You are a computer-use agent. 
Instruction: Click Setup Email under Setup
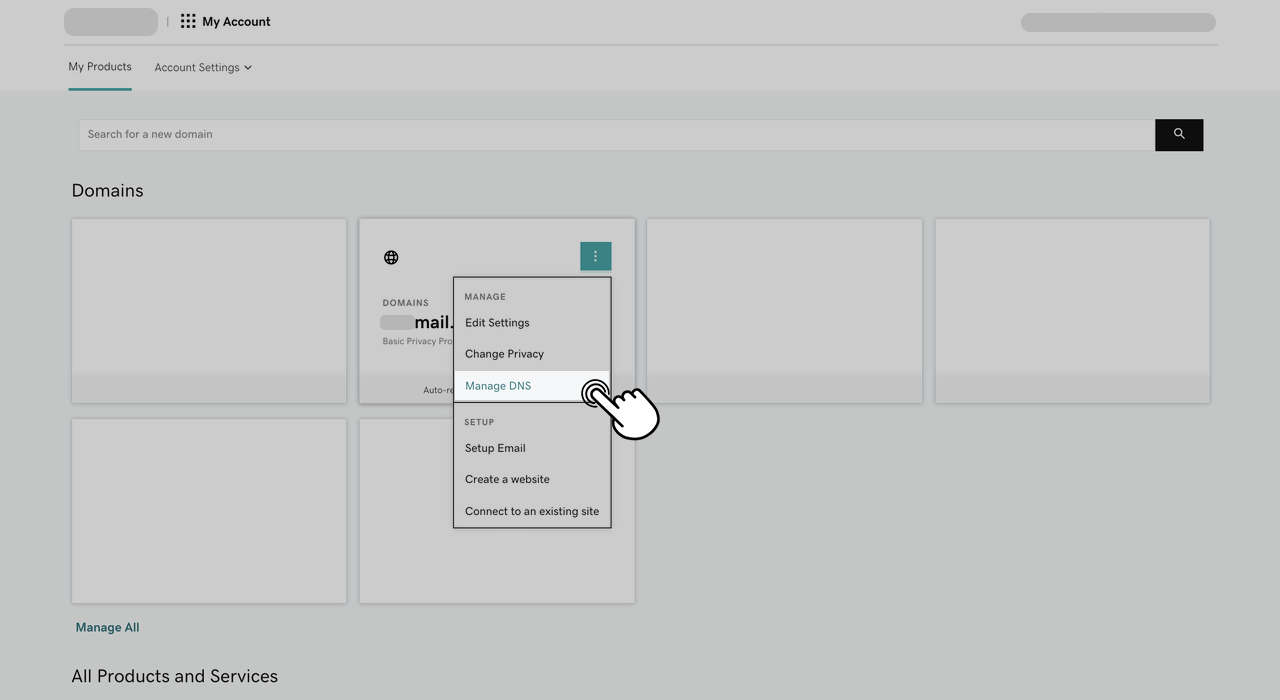click(x=494, y=448)
